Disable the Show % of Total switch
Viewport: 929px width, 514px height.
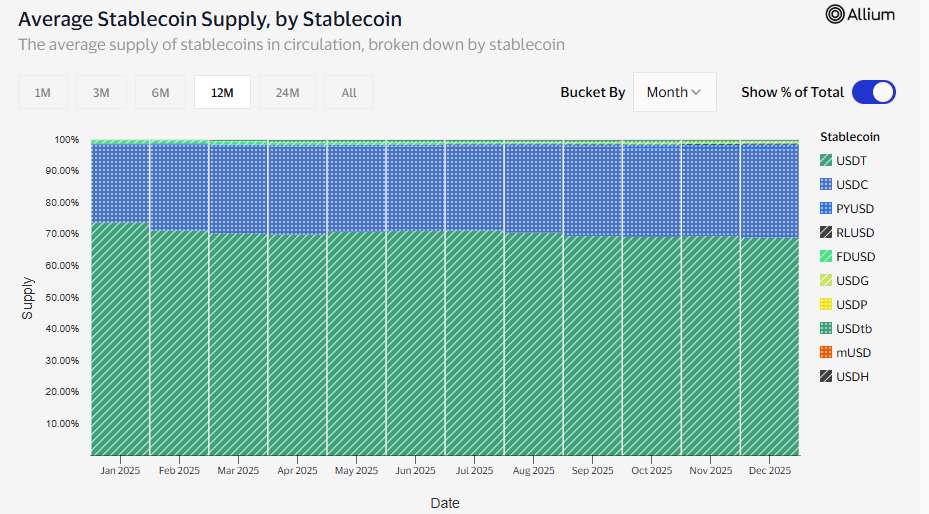873,92
